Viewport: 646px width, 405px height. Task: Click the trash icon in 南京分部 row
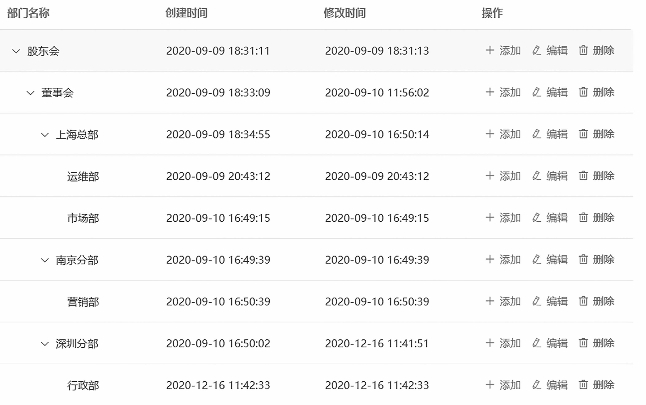click(583, 259)
